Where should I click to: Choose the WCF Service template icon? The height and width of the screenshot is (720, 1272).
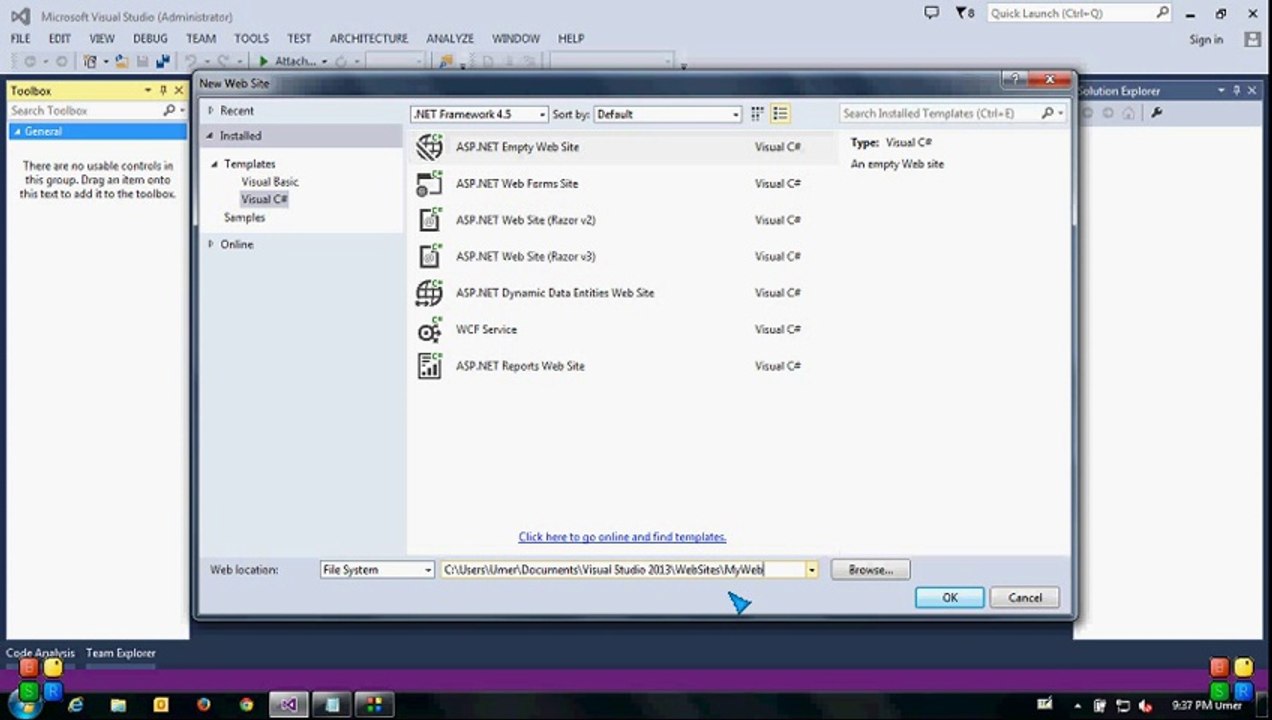429,330
